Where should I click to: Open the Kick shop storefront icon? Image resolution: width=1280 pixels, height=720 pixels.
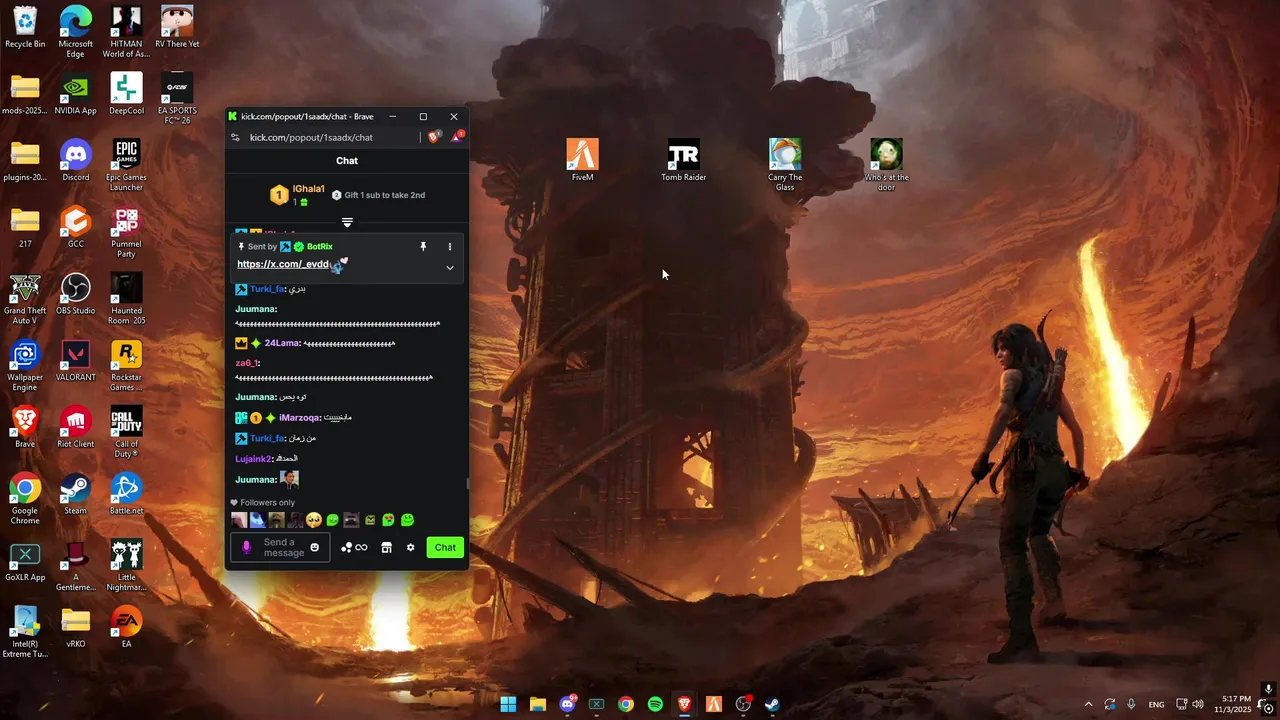tap(386, 548)
